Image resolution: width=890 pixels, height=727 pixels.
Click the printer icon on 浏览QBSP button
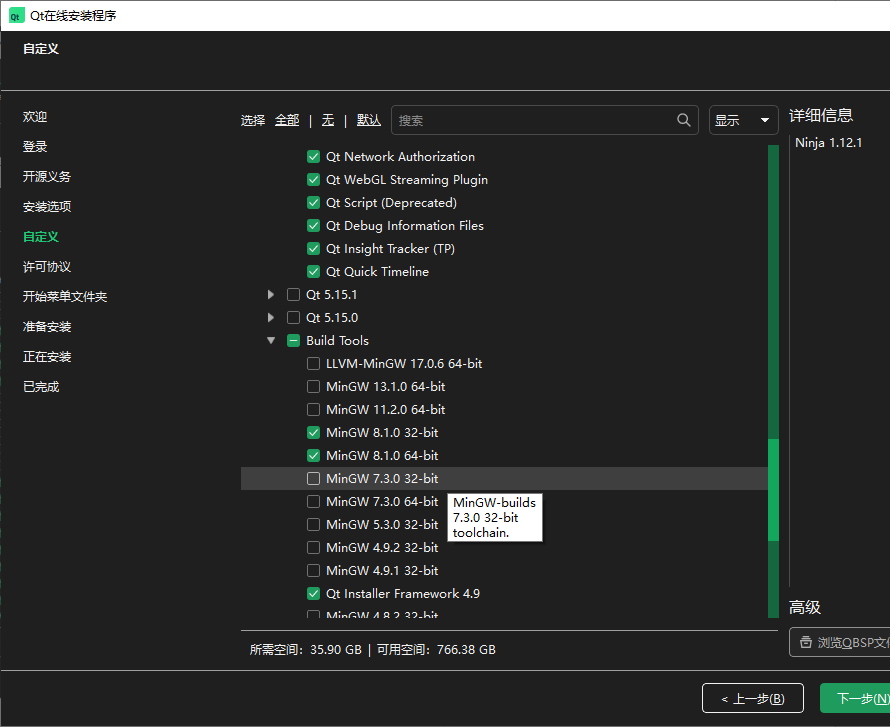pyautogui.click(x=806, y=642)
